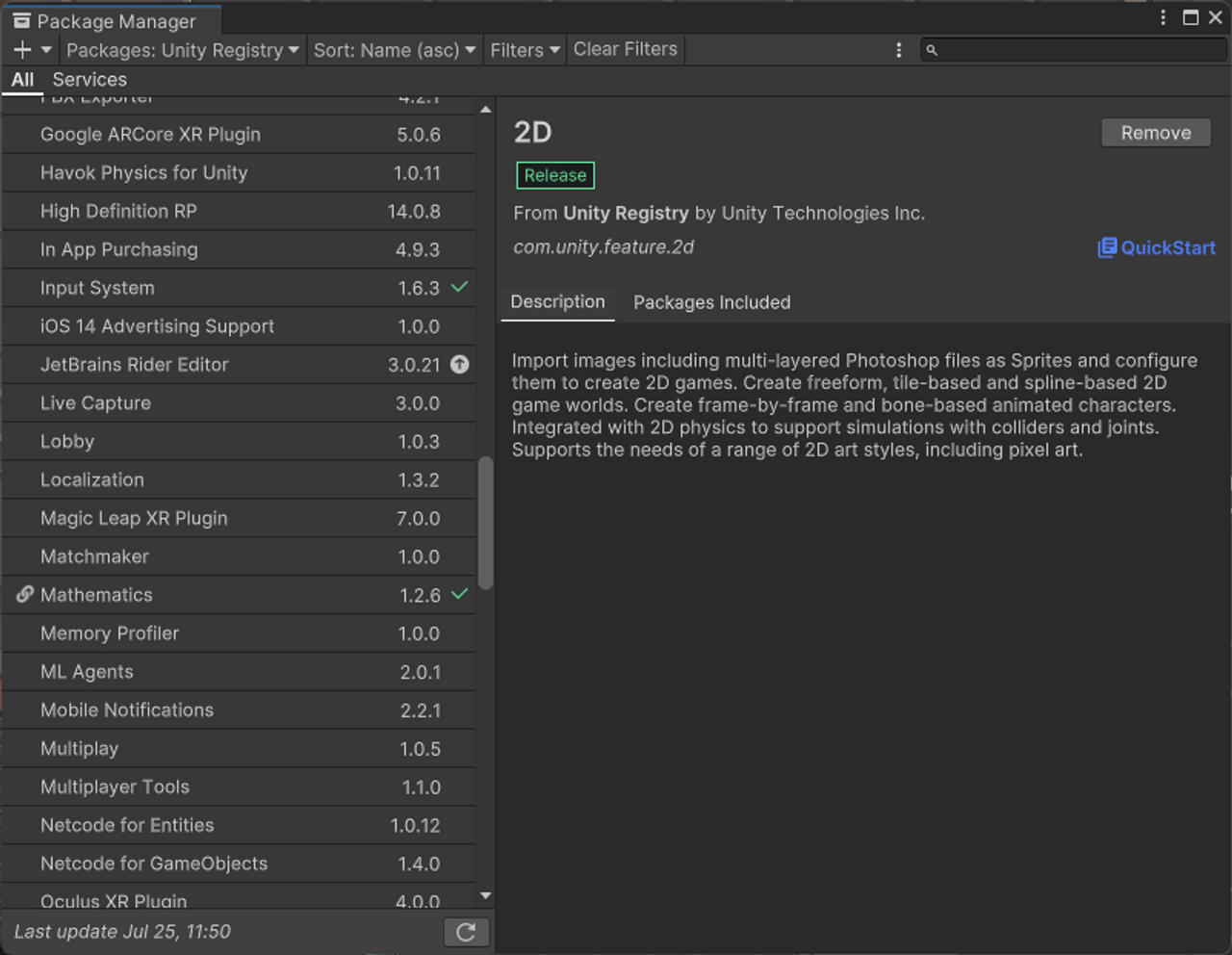Select the Matchmaker package
Viewport: 1232px width, 955px height.
click(x=239, y=556)
